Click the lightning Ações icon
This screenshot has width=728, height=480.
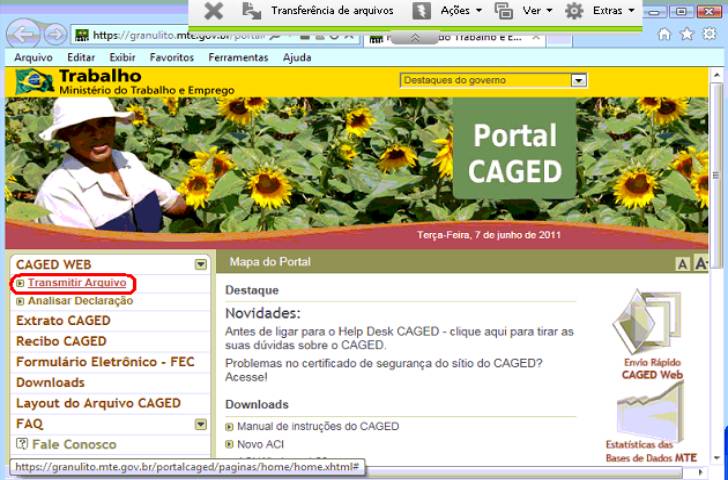coord(422,11)
